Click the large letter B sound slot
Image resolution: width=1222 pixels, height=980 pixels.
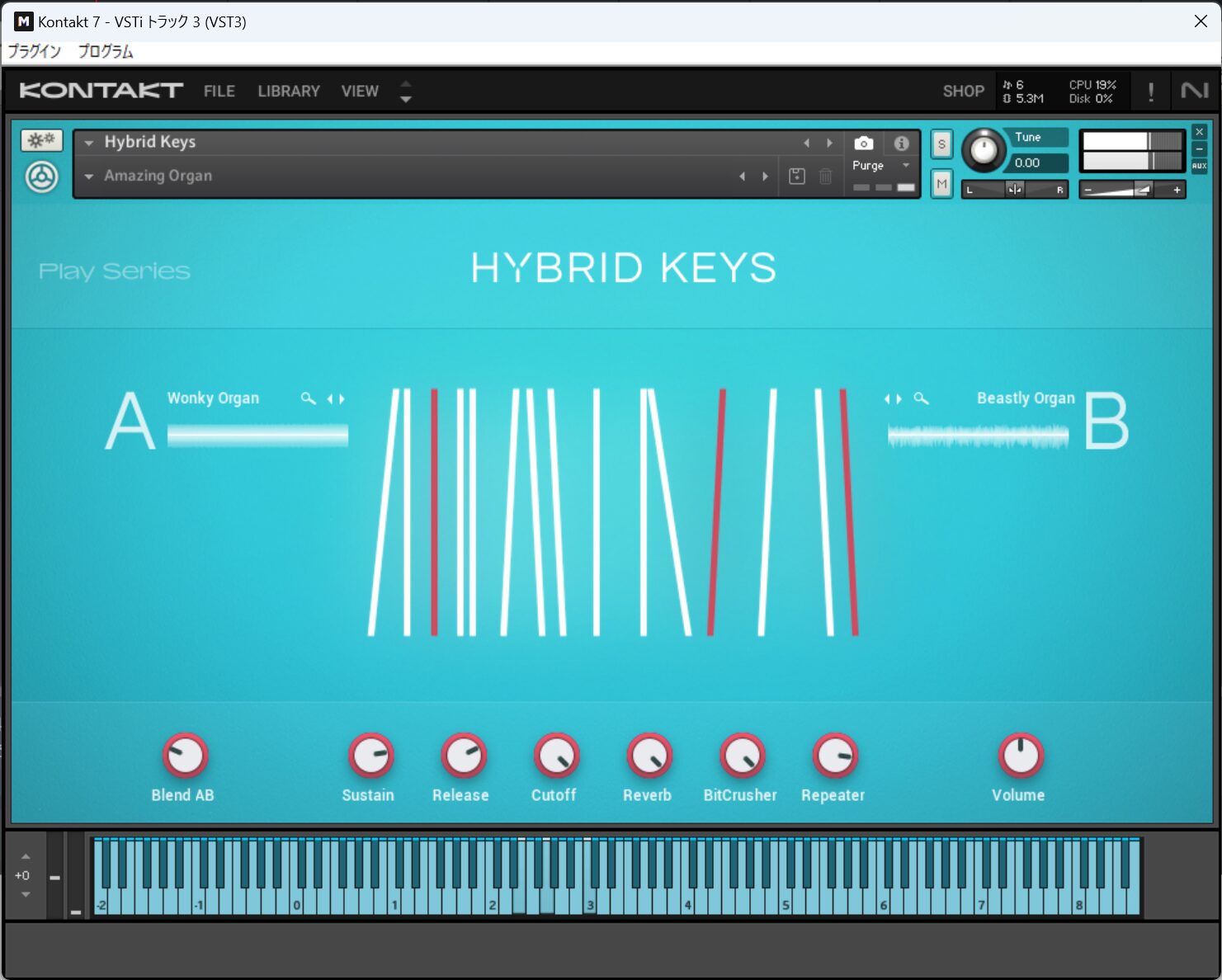pyautogui.click(x=1106, y=421)
